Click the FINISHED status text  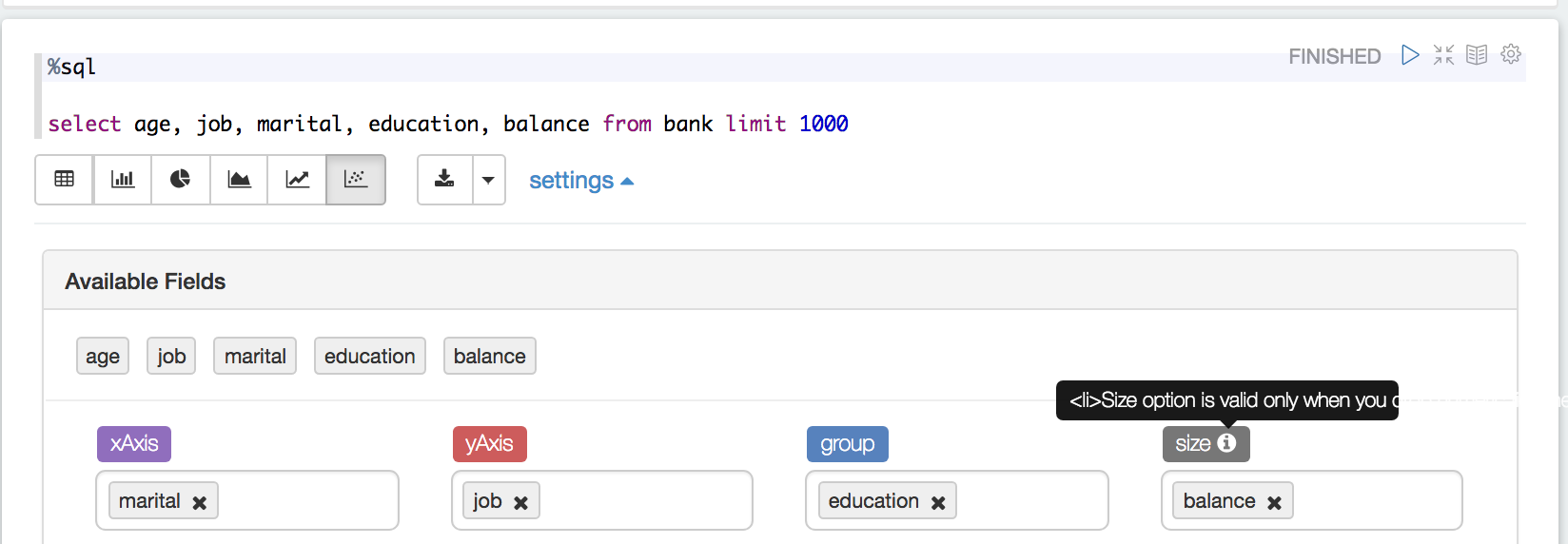tap(1335, 56)
